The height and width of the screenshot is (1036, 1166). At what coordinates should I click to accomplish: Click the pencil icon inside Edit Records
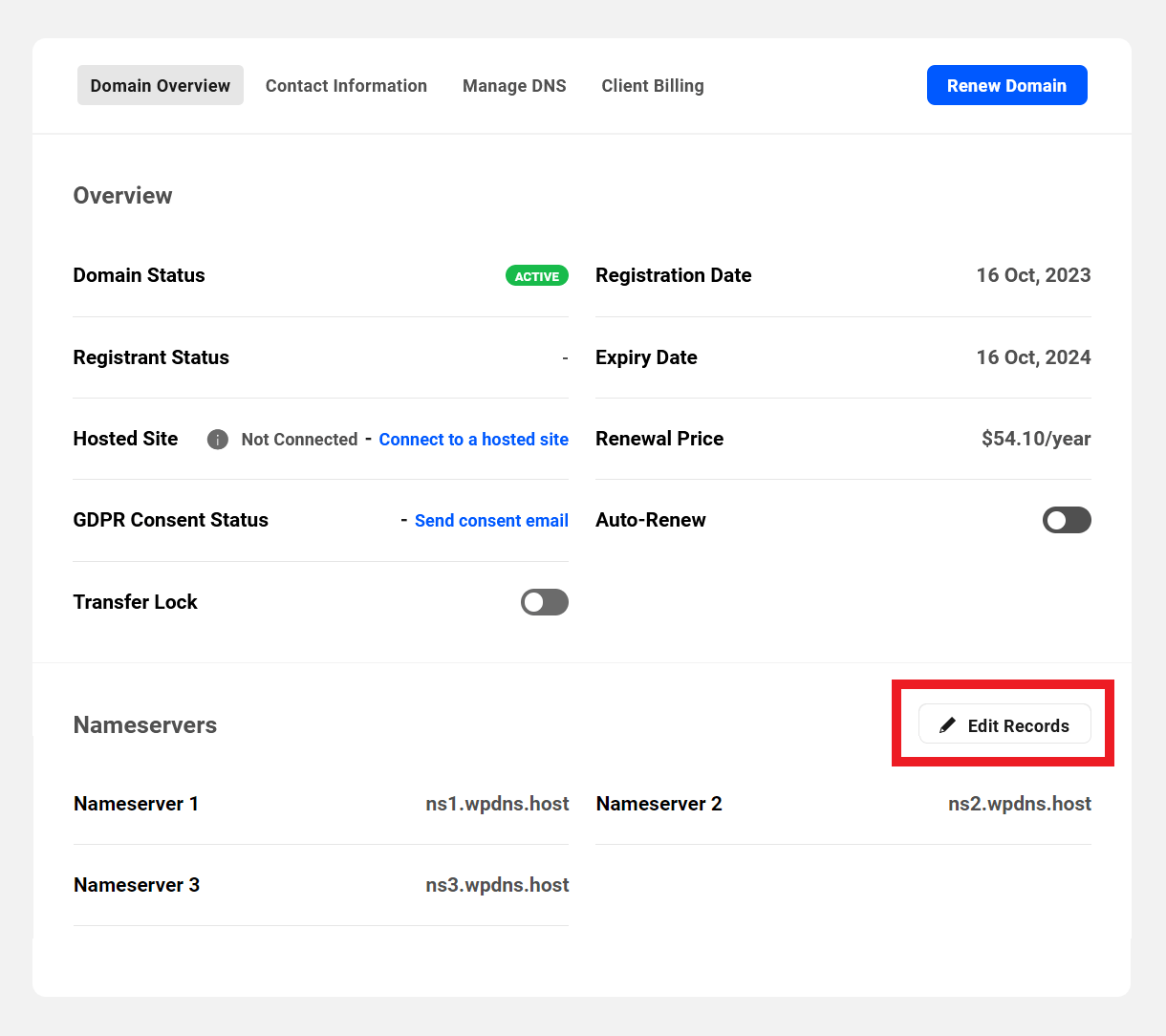tap(947, 724)
